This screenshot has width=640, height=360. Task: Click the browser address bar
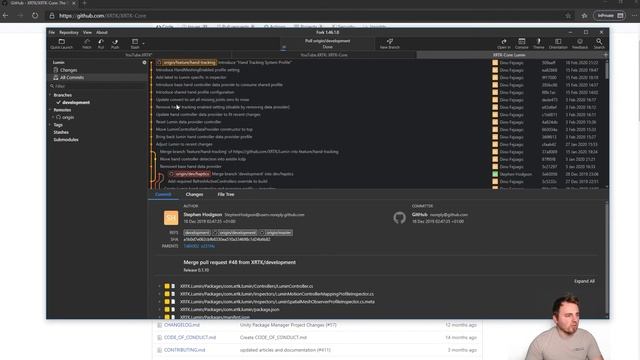(x=310, y=16)
